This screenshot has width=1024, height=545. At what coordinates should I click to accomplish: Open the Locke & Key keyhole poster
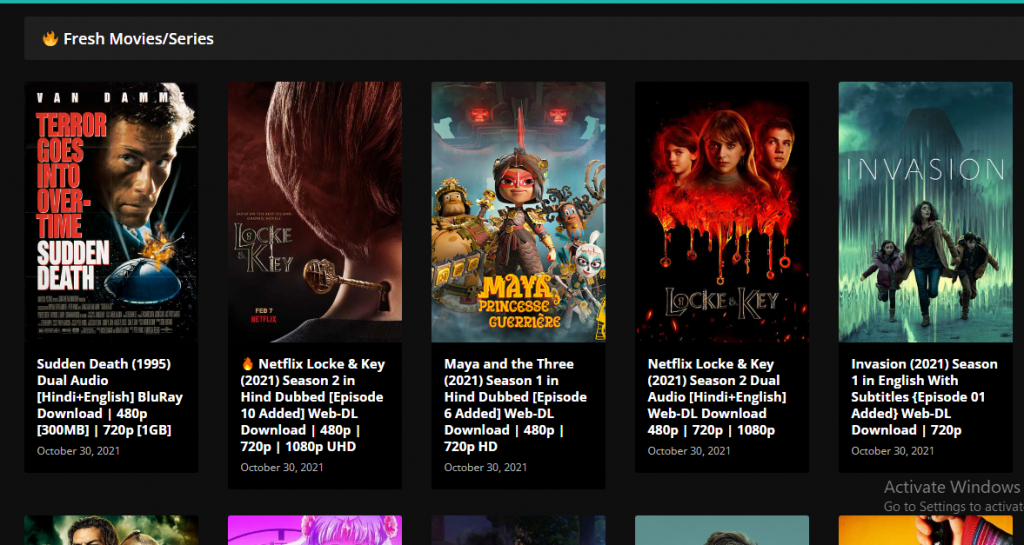pos(315,211)
